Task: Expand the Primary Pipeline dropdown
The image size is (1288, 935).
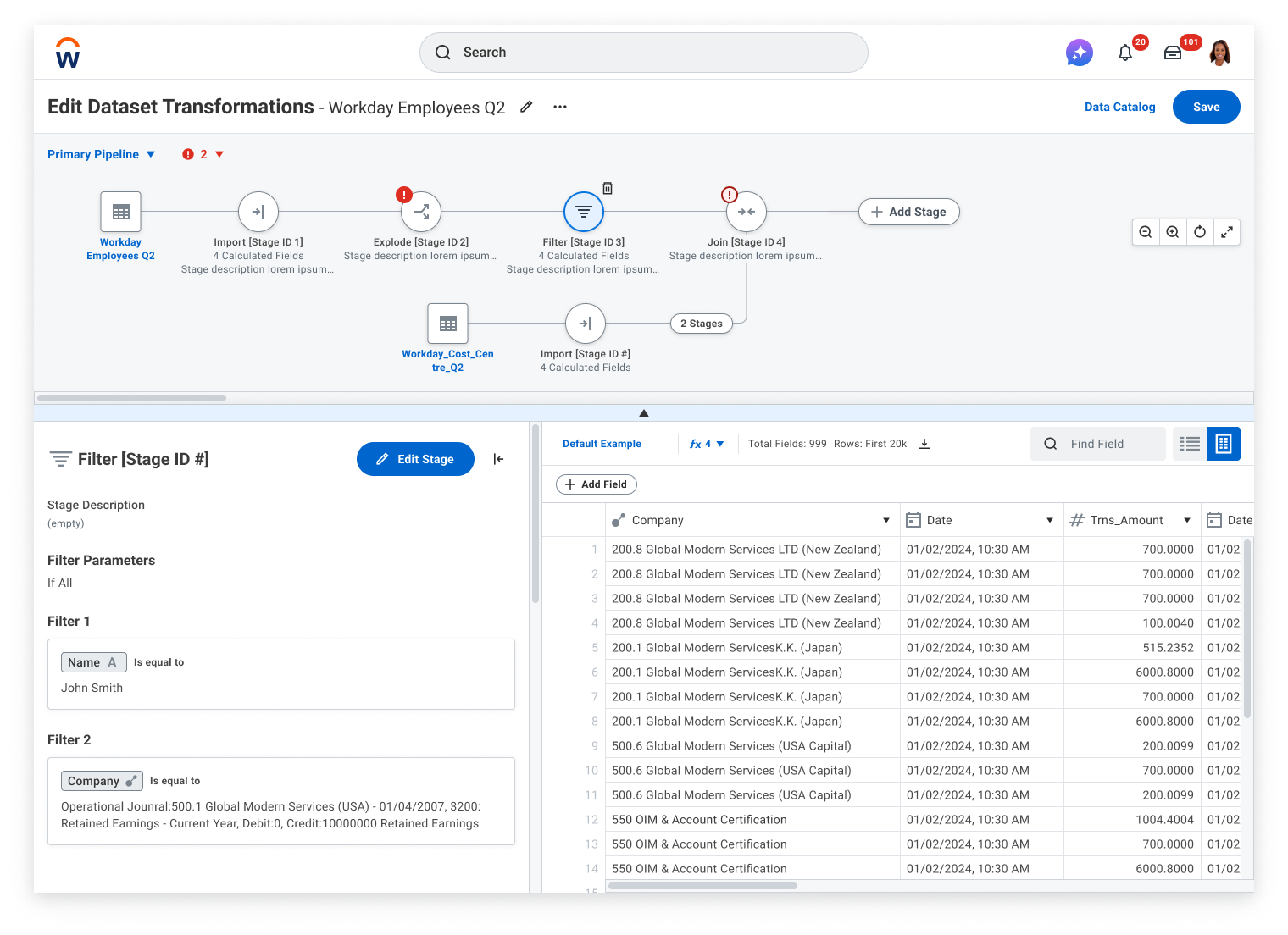Action: point(102,154)
